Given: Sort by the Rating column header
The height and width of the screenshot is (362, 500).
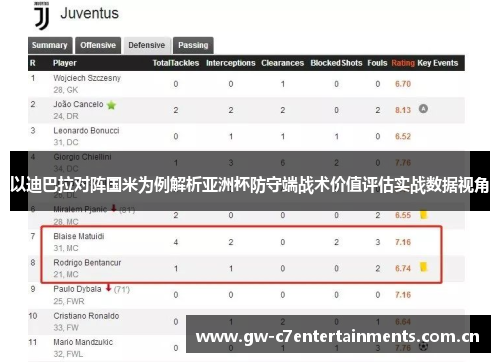Looking at the screenshot, I should click(x=403, y=63).
